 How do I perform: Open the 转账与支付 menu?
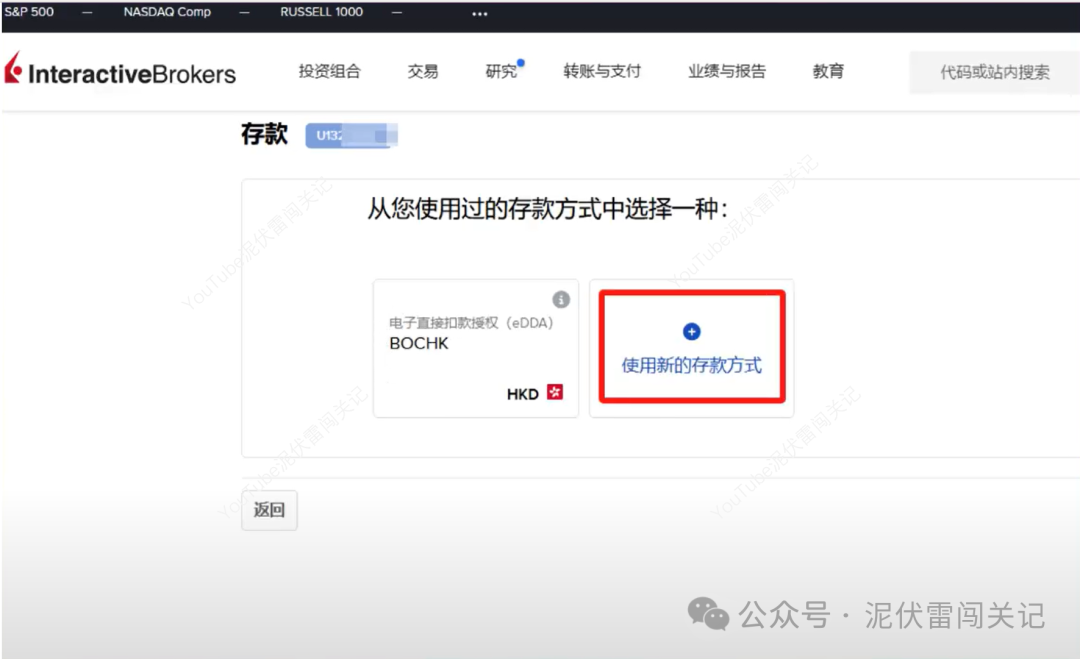[602, 71]
